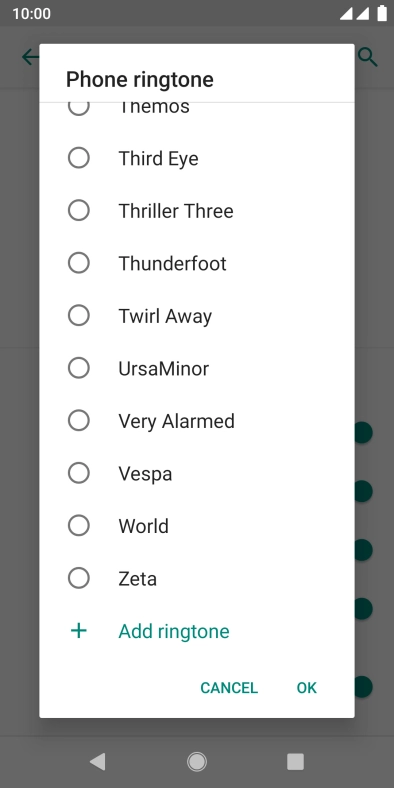
Task: Select Twirl Away ringtone
Action: pyautogui.click(x=197, y=316)
